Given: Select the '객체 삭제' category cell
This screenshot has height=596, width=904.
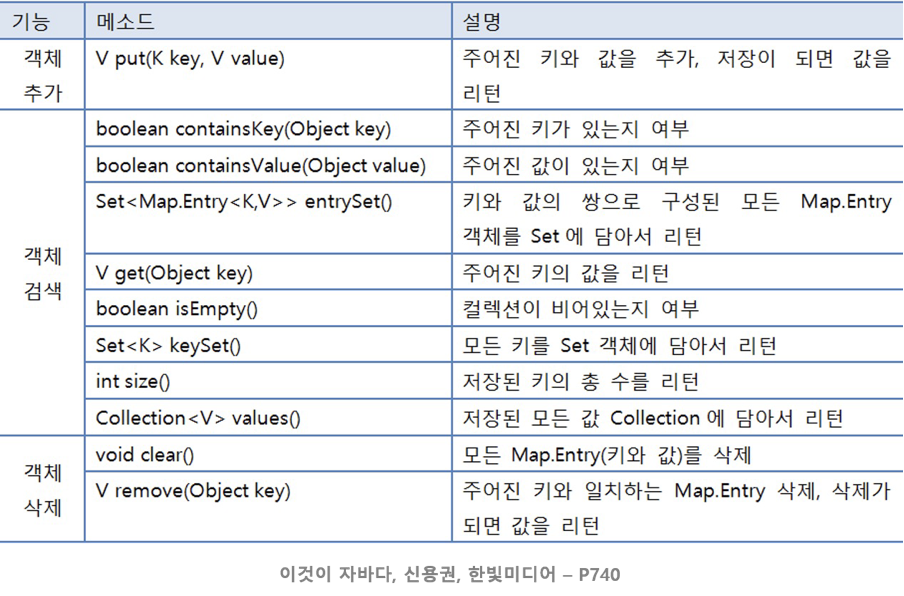Looking at the screenshot, I should coord(42,489).
